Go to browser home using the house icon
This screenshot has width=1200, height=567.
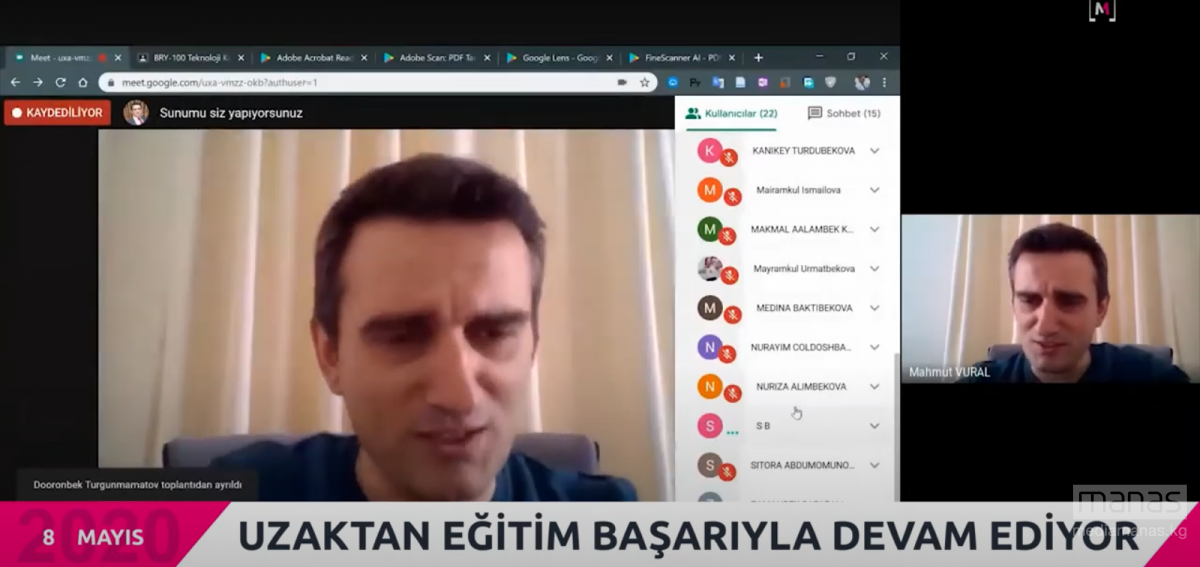click(x=83, y=82)
